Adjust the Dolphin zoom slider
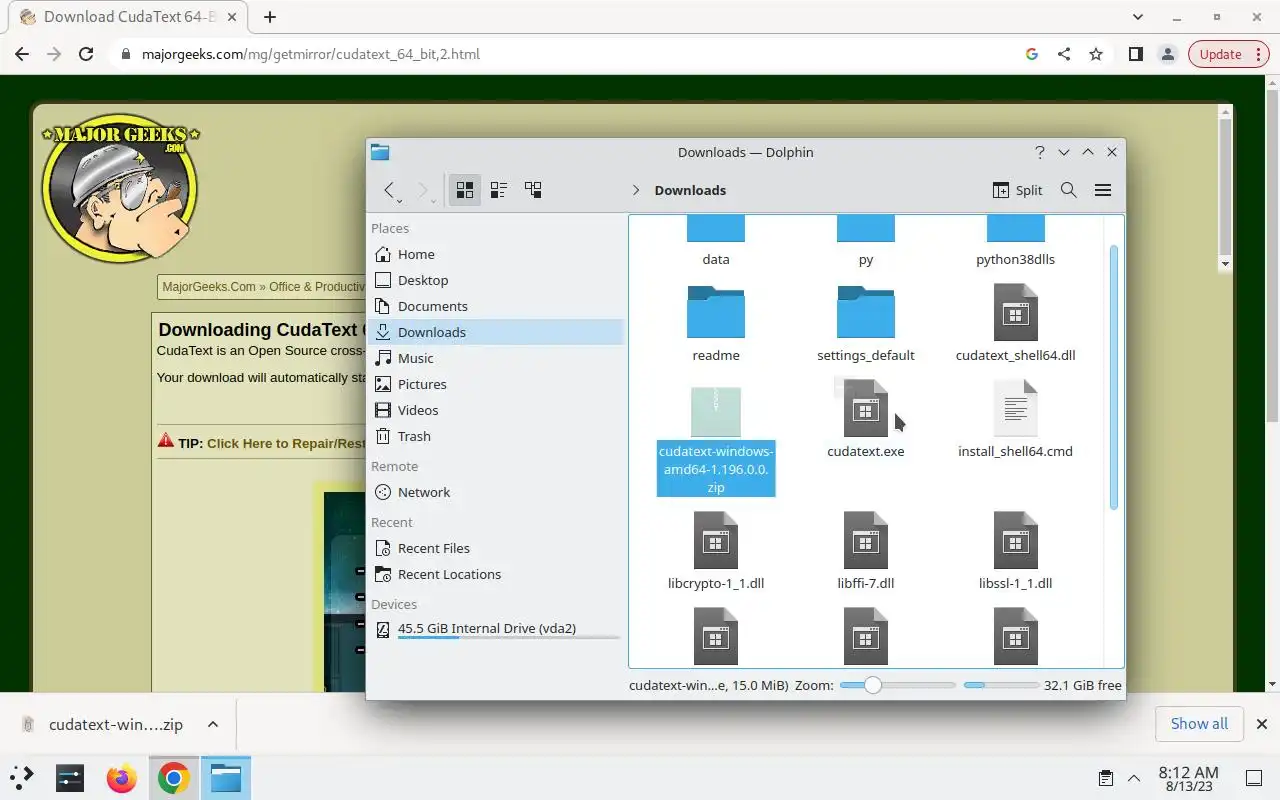 pyautogui.click(x=898, y=685)
